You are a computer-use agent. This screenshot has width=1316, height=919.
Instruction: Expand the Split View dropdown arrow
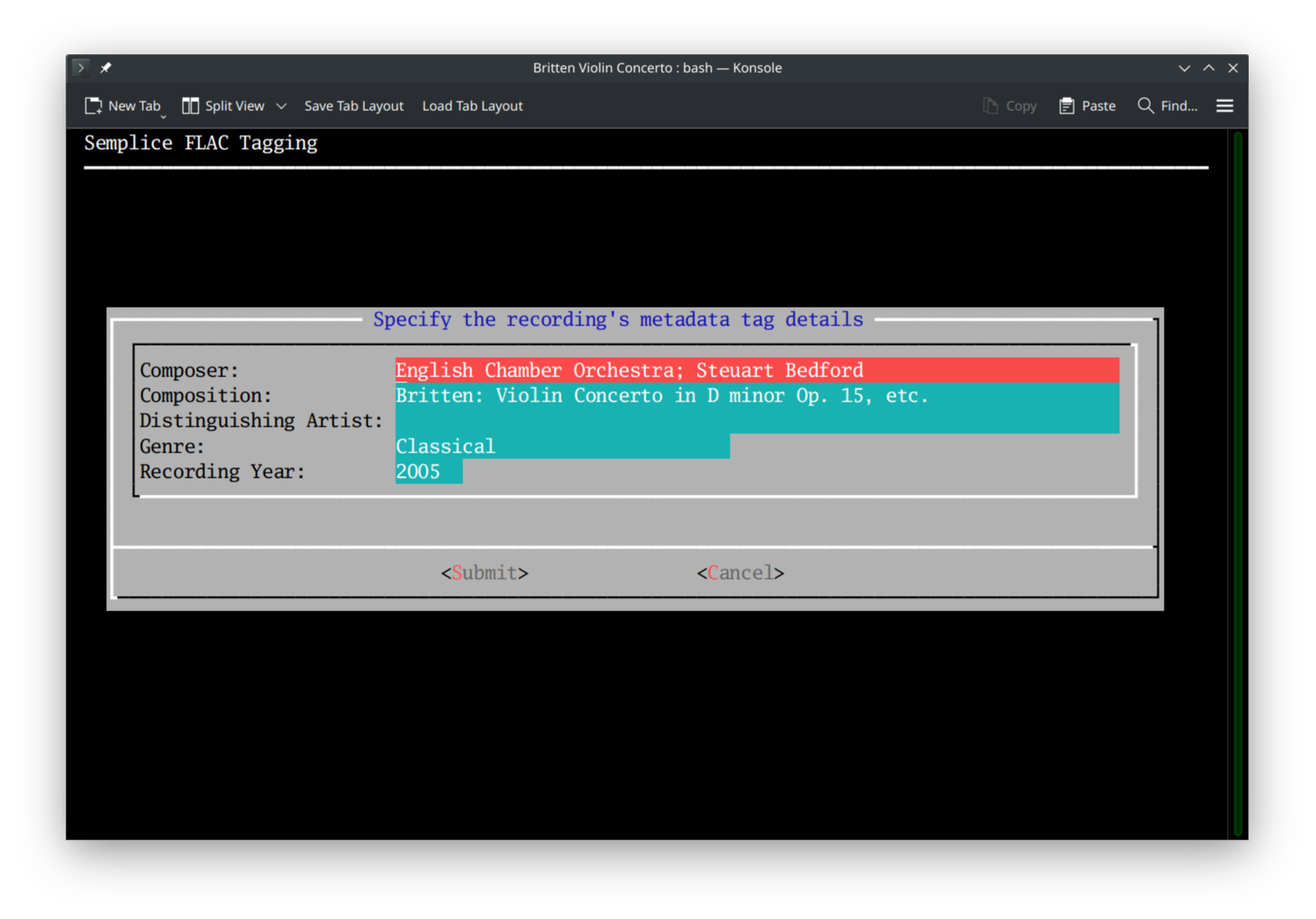[x=281, y=106]
